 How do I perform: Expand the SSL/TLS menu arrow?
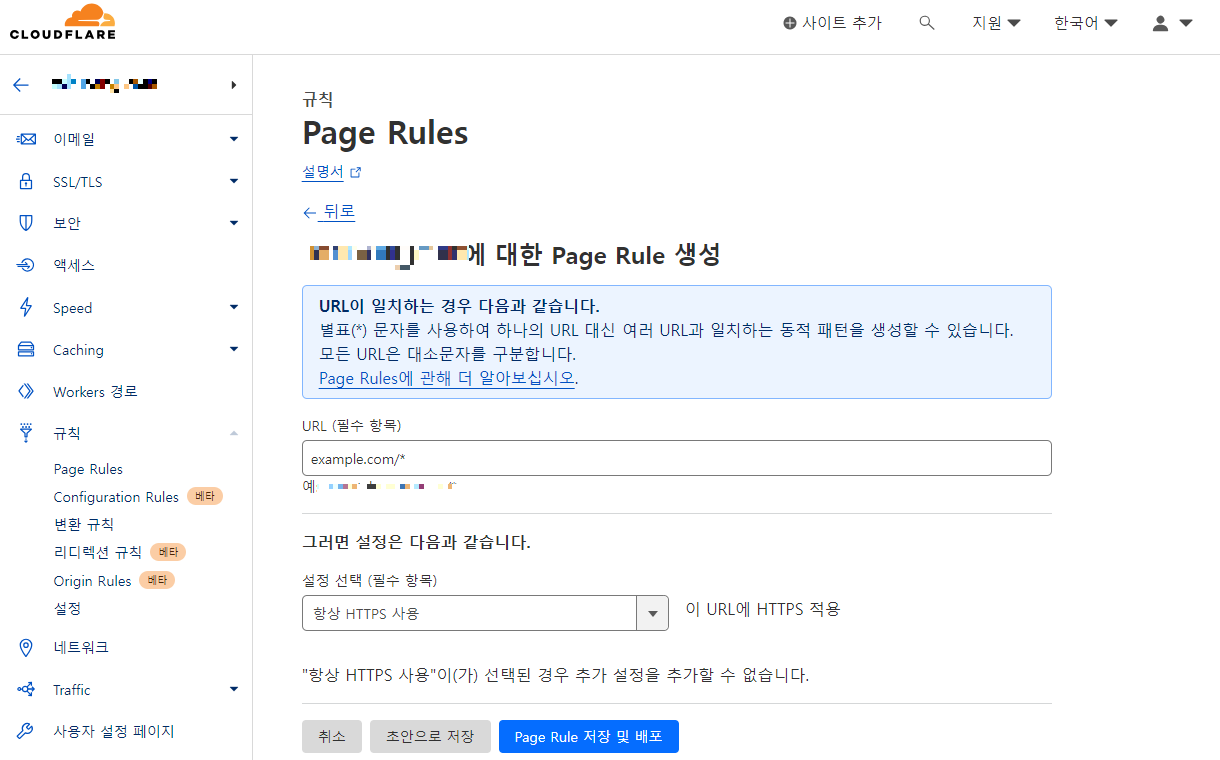[x=234, y=182]
